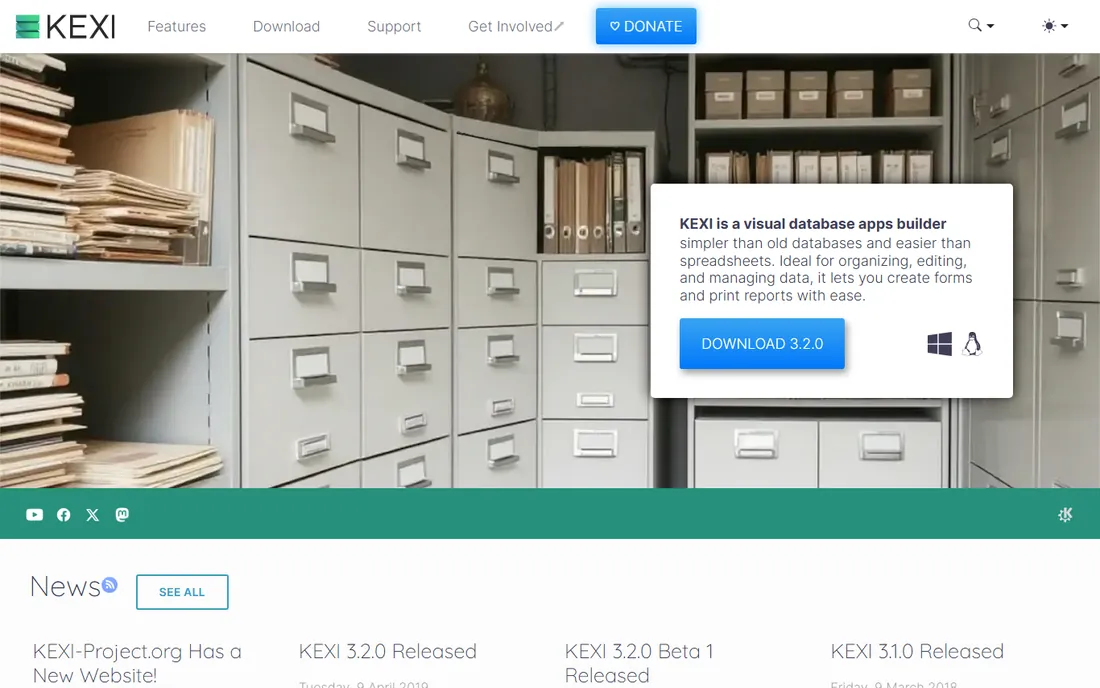1100x688 pixels.
Task: Open the Get Involved menu item
Action: [516, 27]
